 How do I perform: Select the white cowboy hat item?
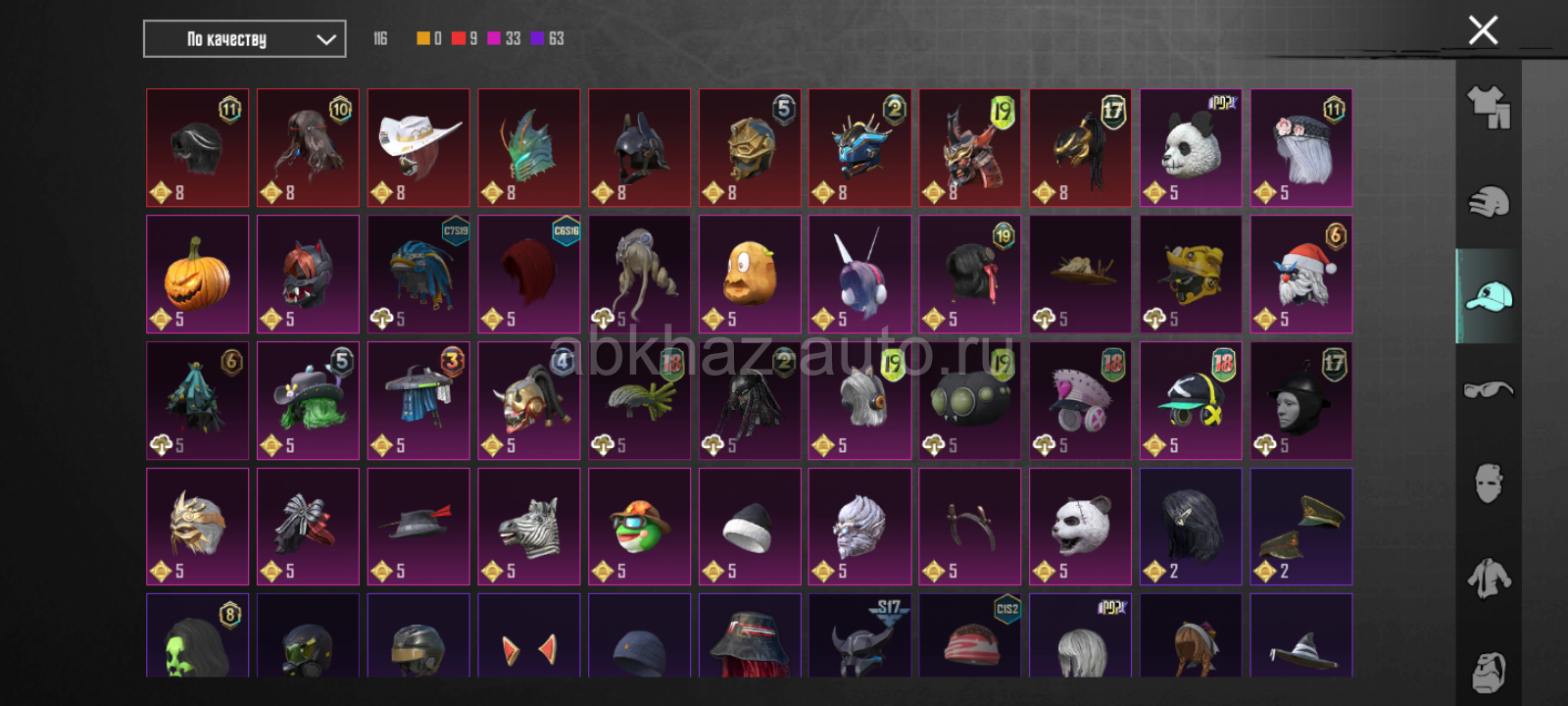pyautogui.click(x=418, y=147)
